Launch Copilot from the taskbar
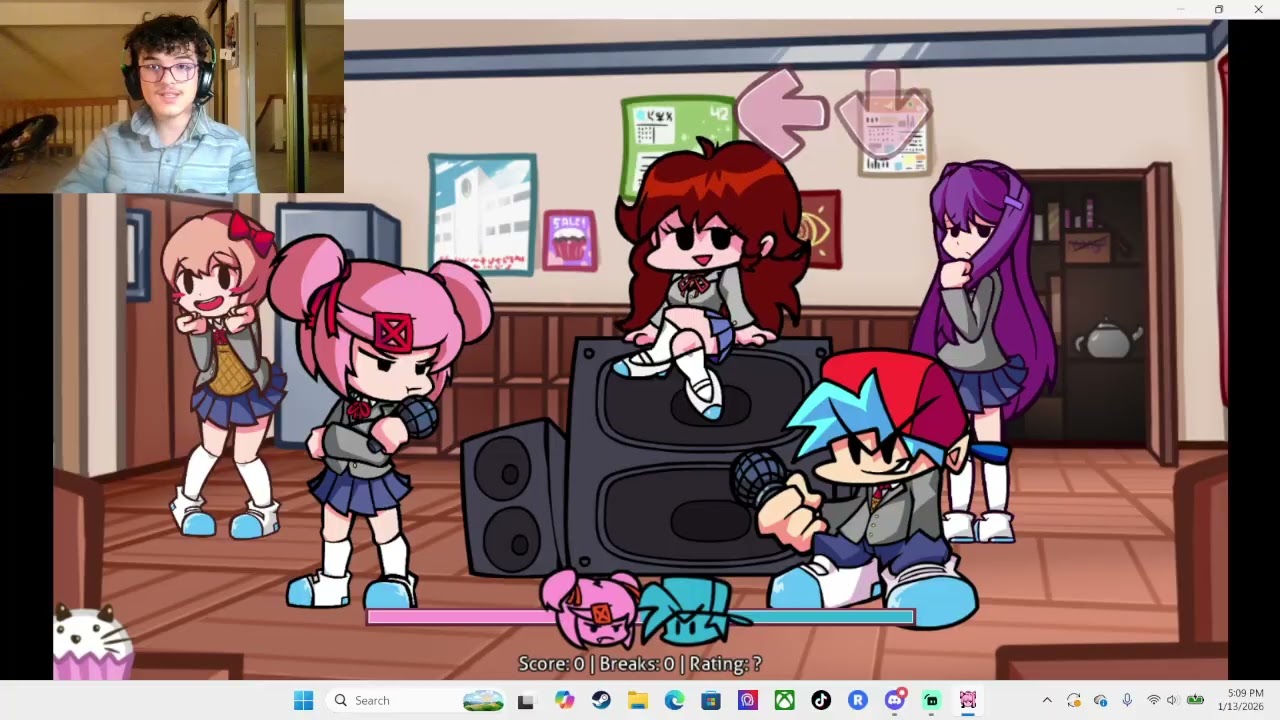 coord(565,701)
